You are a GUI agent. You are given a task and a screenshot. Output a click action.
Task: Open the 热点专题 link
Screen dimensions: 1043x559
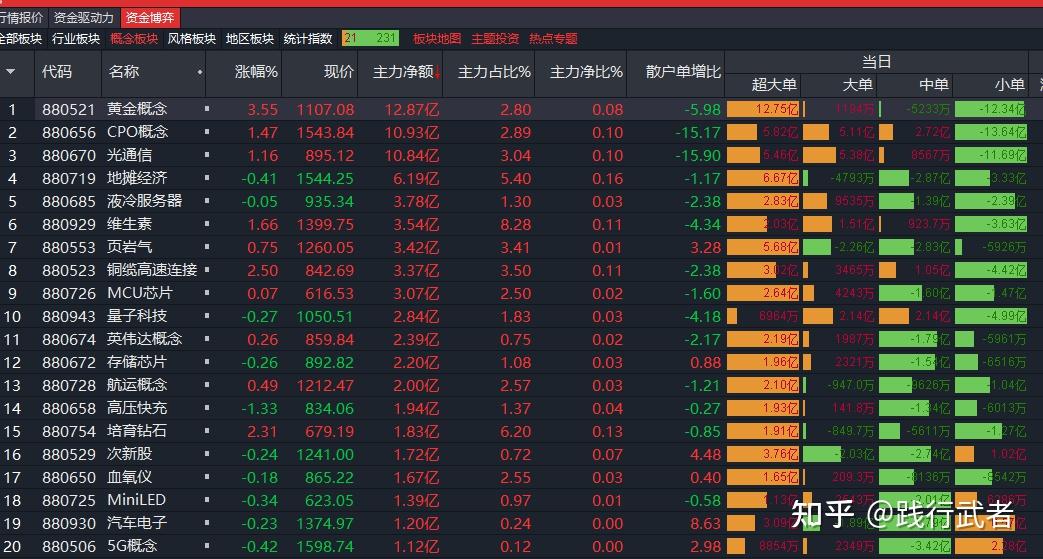coord(553,39)
